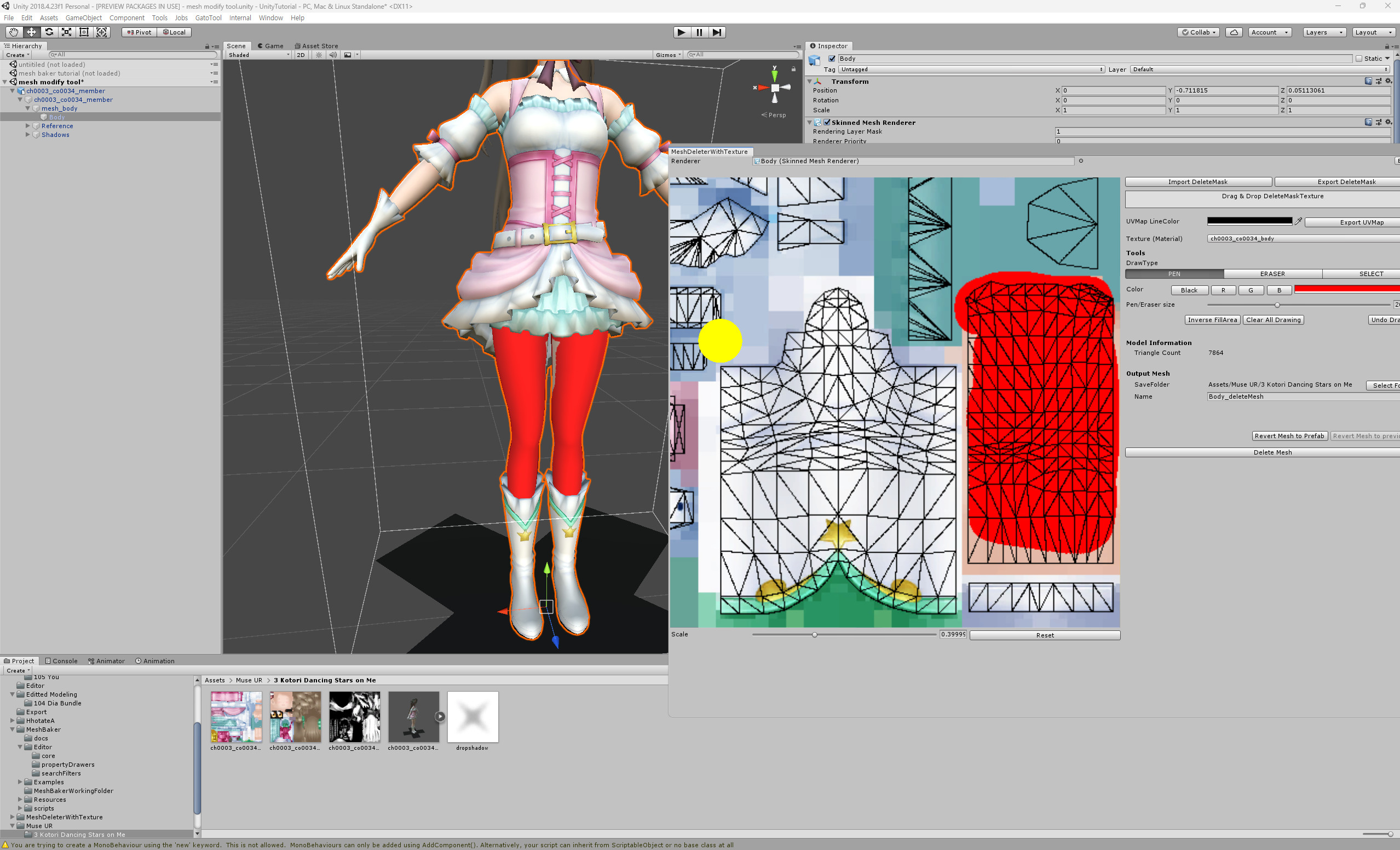The image size is (1400, 850).
Task: Mute scene audio in the Scene view
Action: click(332, 55)
